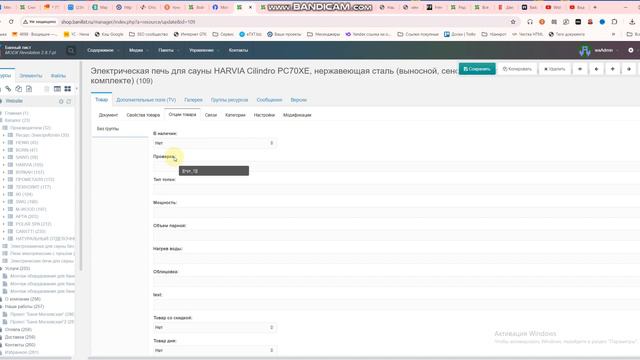Click the 'Объем парной' input field
Screen dimensions: 640x360
(396, 236)
